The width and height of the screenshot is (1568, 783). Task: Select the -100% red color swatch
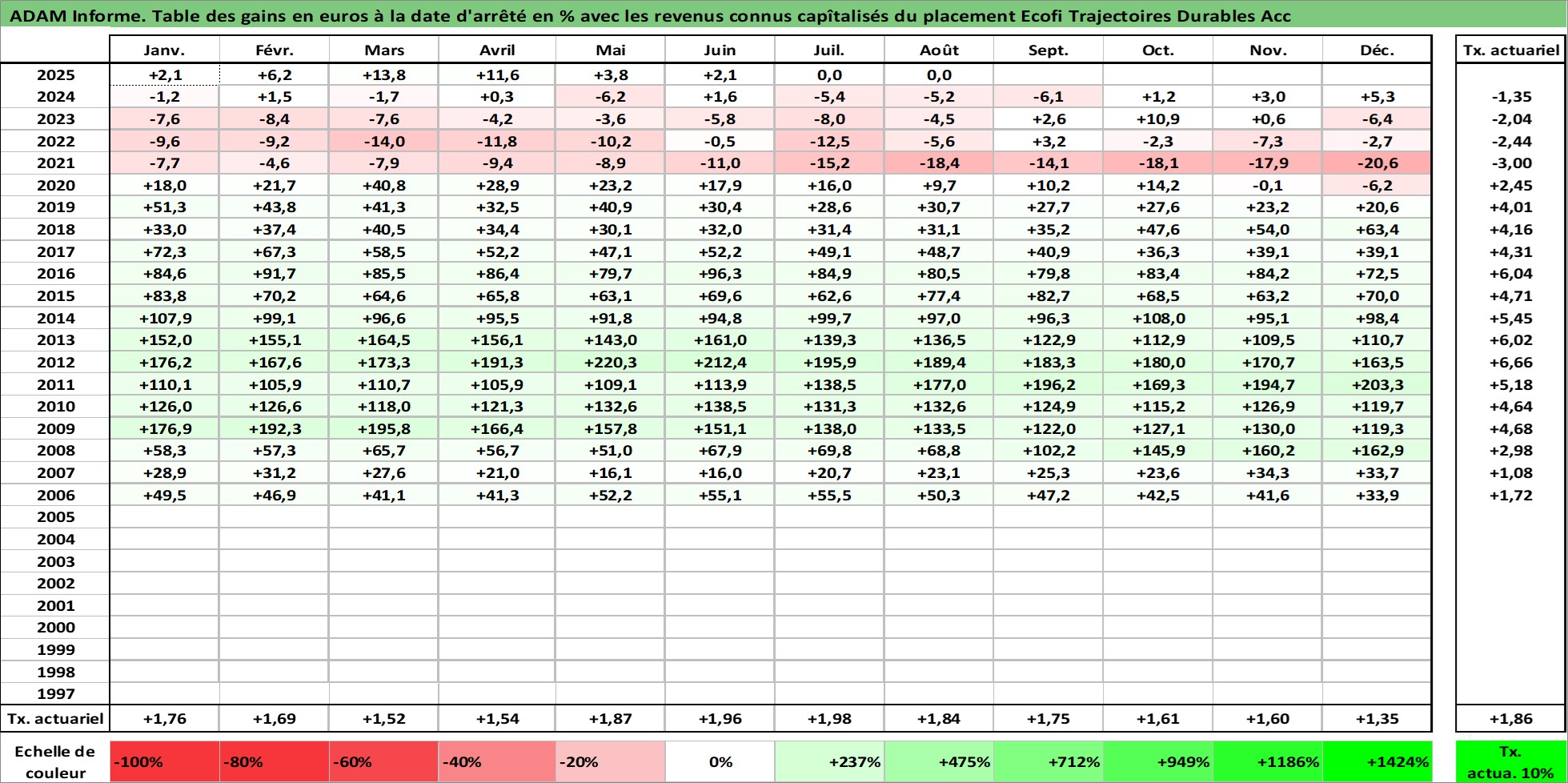point(164,761)
